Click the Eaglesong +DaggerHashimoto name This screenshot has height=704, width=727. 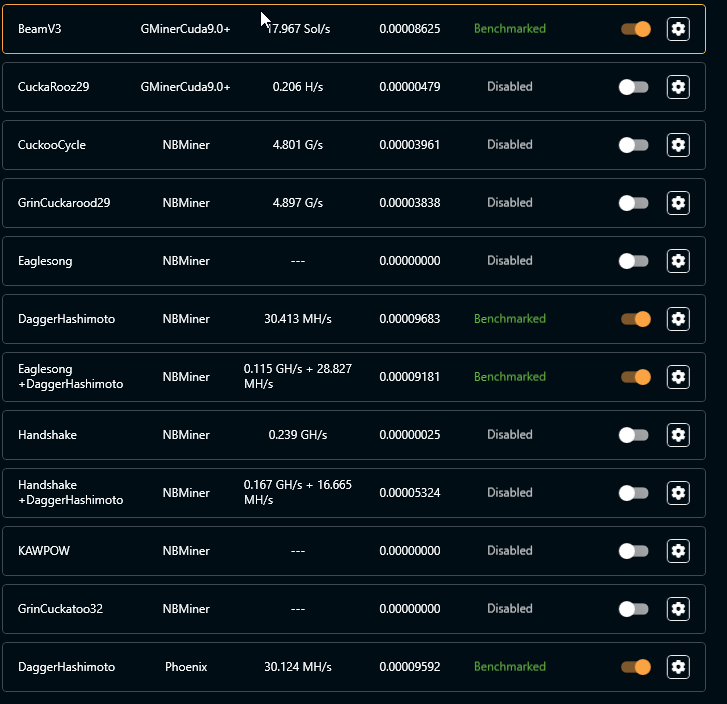70,376
